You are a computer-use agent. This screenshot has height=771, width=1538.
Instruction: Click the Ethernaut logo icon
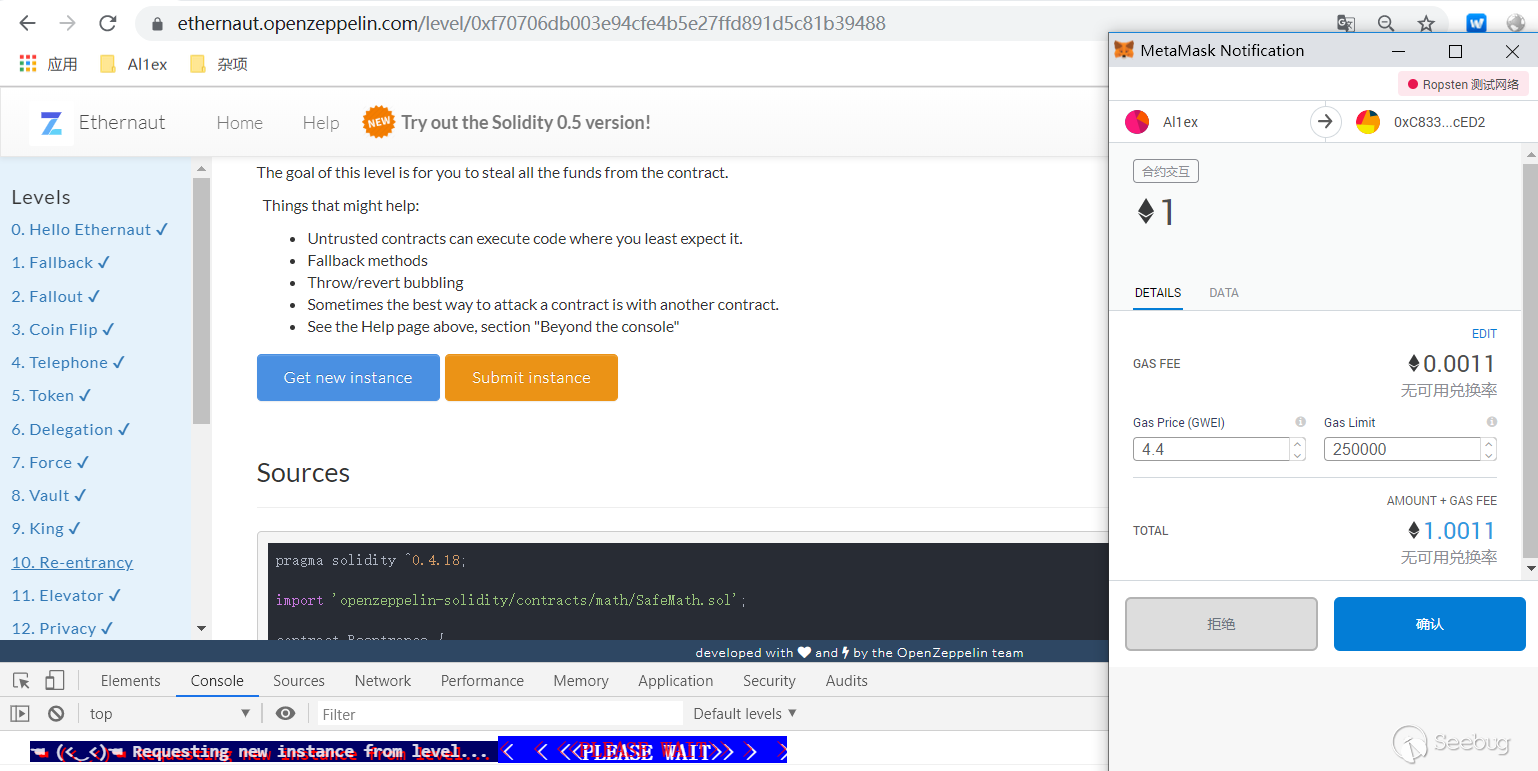click(51, 123)
